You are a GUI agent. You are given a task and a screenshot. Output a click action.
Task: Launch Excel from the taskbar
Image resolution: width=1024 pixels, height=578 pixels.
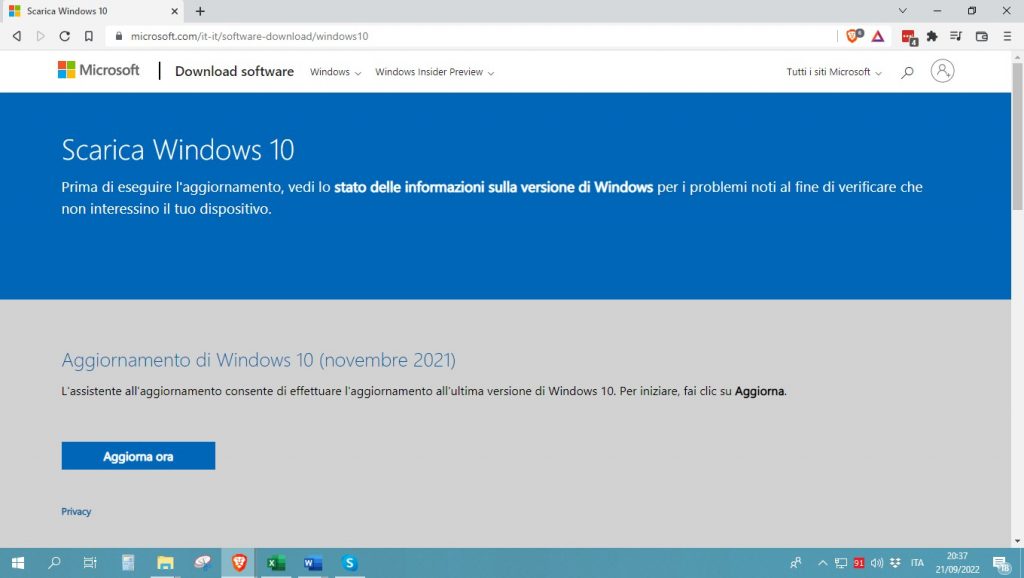[275, 563]
